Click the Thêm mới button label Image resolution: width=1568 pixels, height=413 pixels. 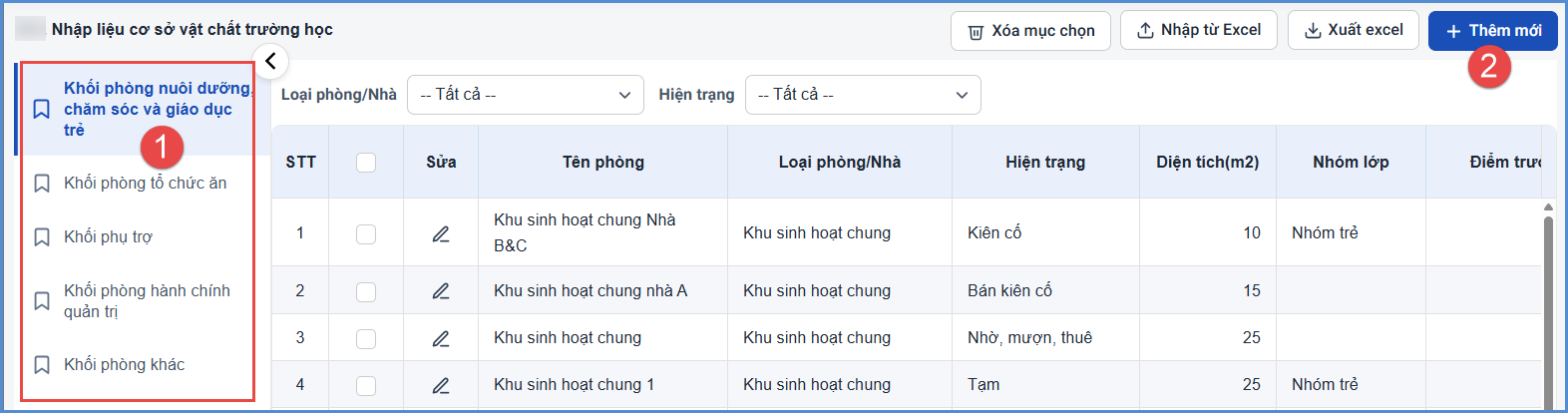[x=1505, y=31]
